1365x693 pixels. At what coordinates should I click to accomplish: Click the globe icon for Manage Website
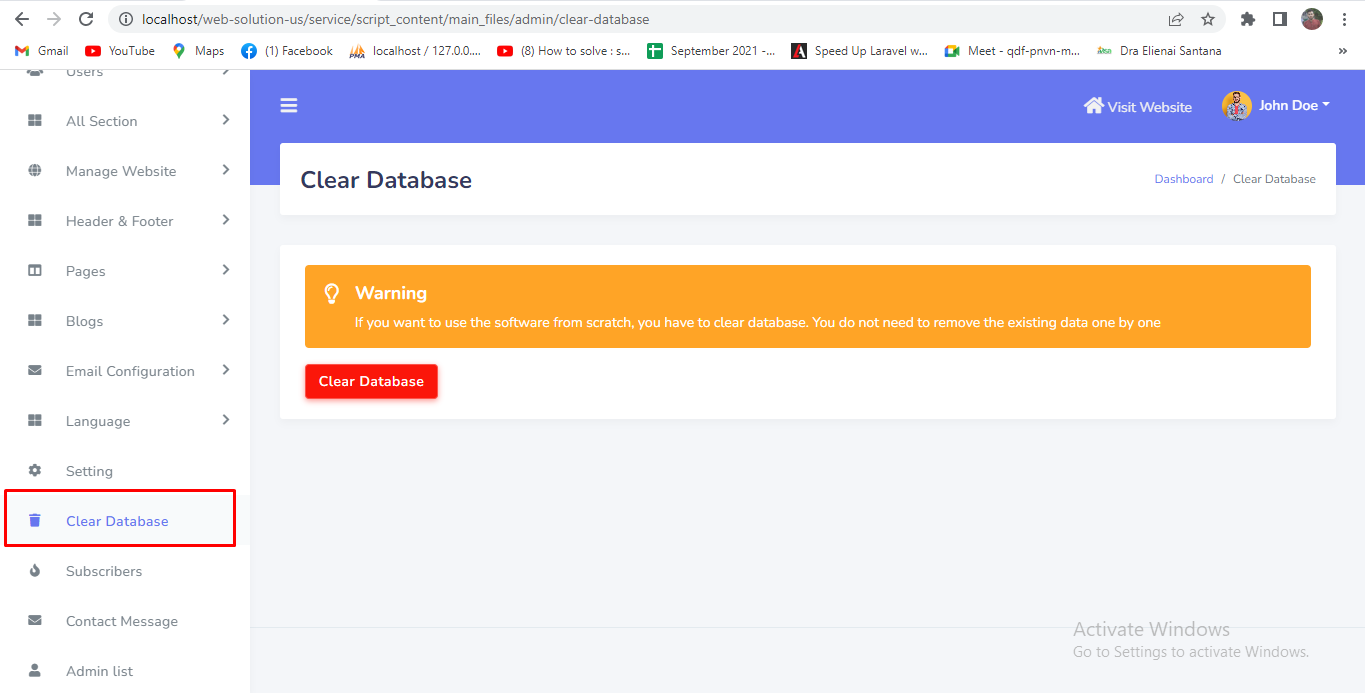coord(35,170)
